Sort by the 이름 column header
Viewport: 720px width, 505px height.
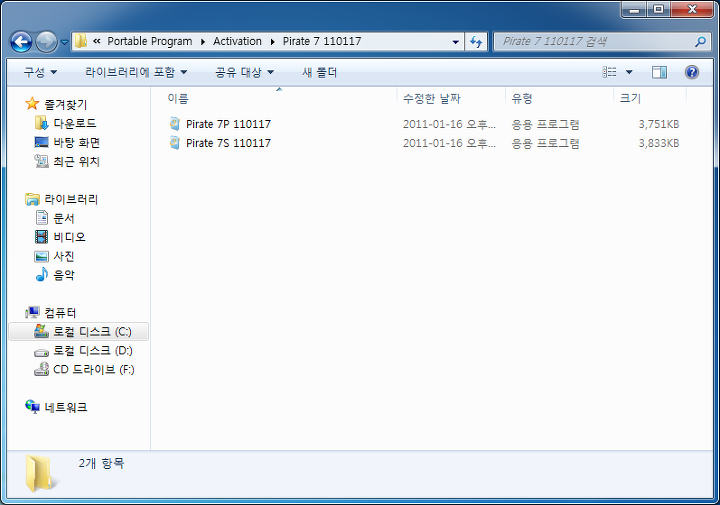(178, 98)
